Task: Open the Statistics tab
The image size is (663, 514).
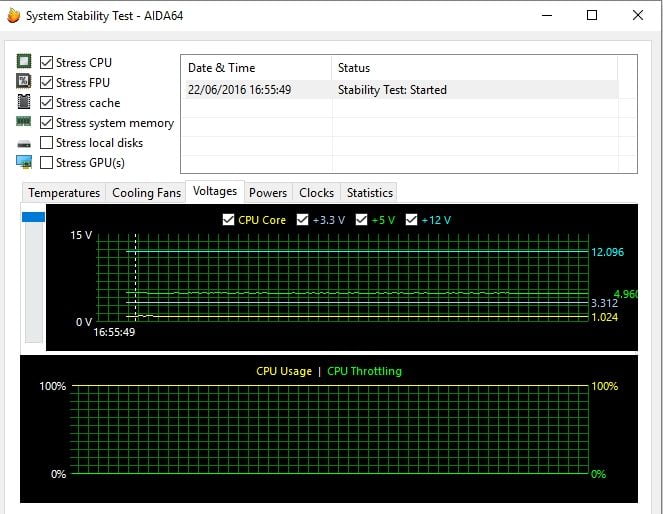Action: click(370, 193)
